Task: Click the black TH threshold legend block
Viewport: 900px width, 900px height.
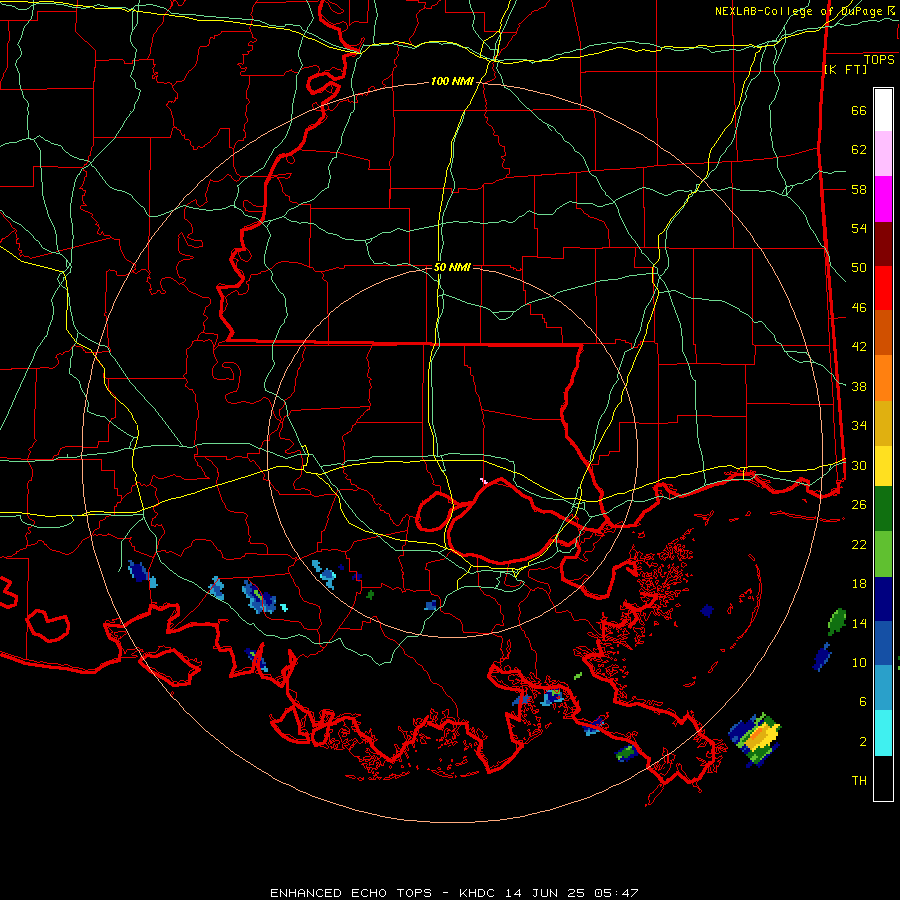Action: point(883,778)
